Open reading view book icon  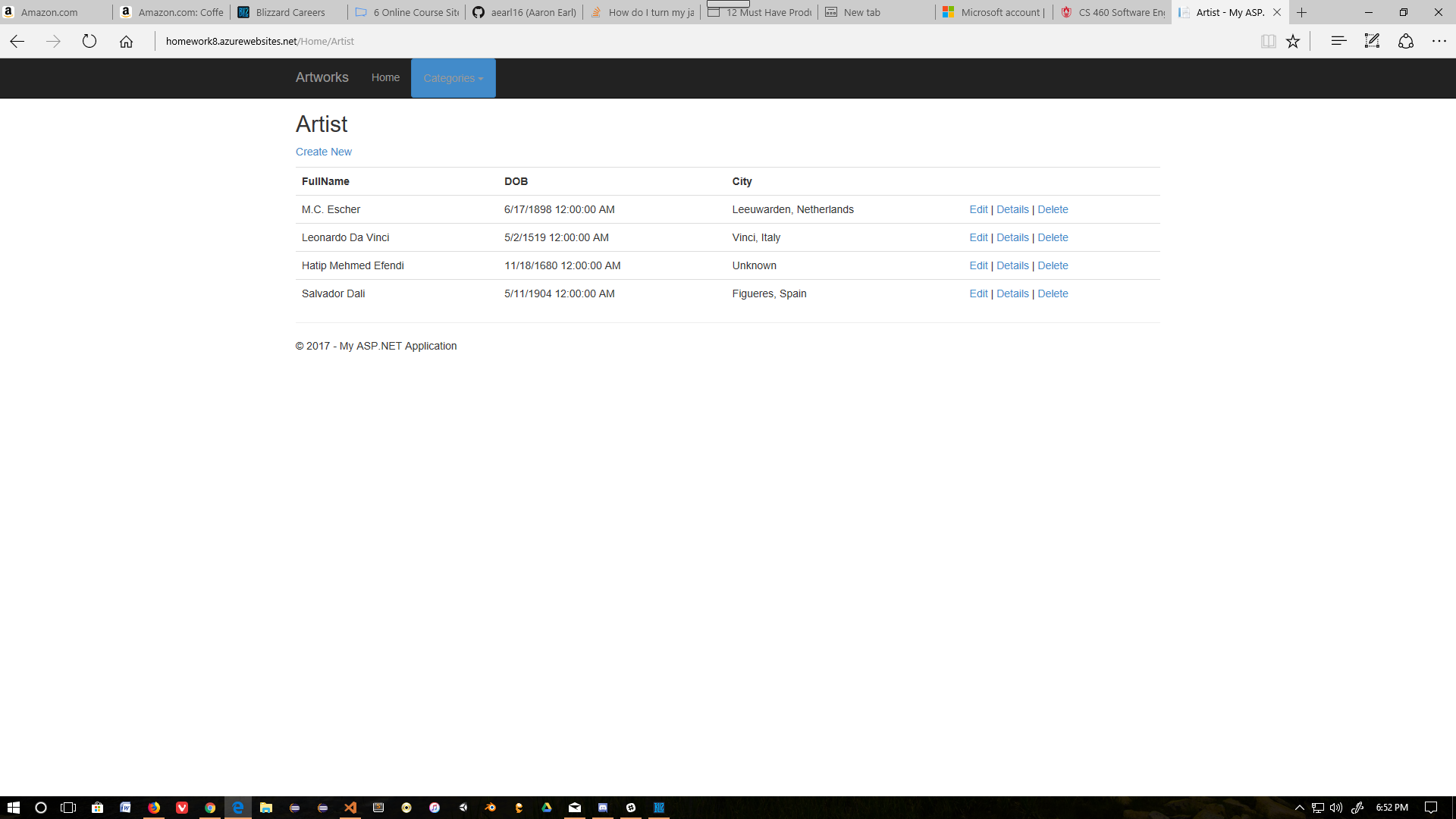(x=1268, y=42)
